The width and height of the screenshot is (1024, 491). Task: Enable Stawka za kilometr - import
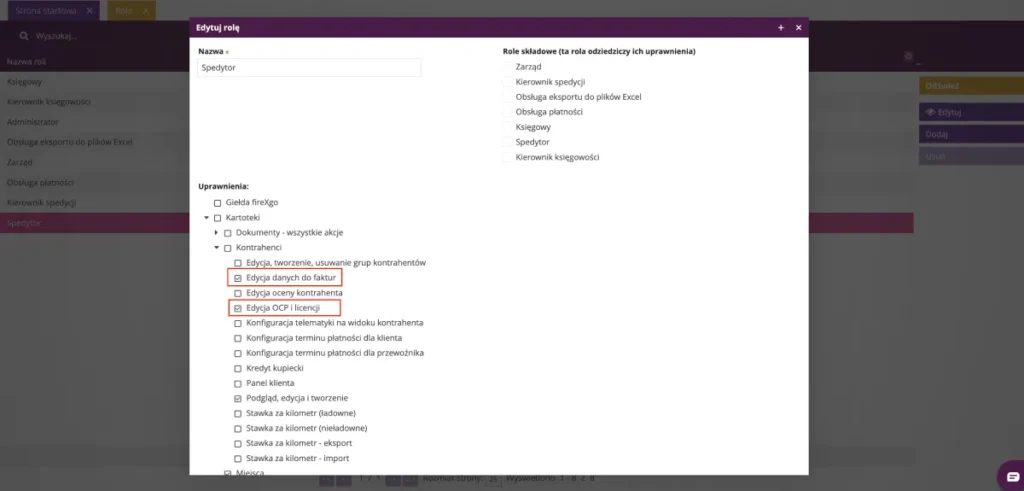(238, 458)
